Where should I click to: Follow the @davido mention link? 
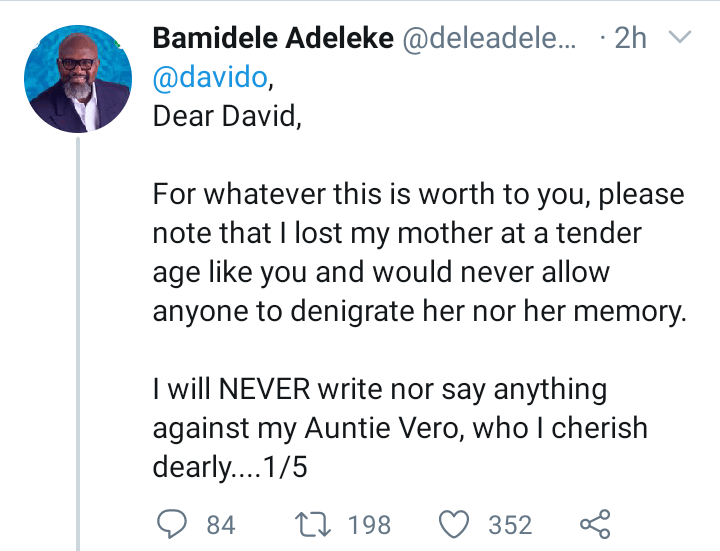(x=209, y=77)
